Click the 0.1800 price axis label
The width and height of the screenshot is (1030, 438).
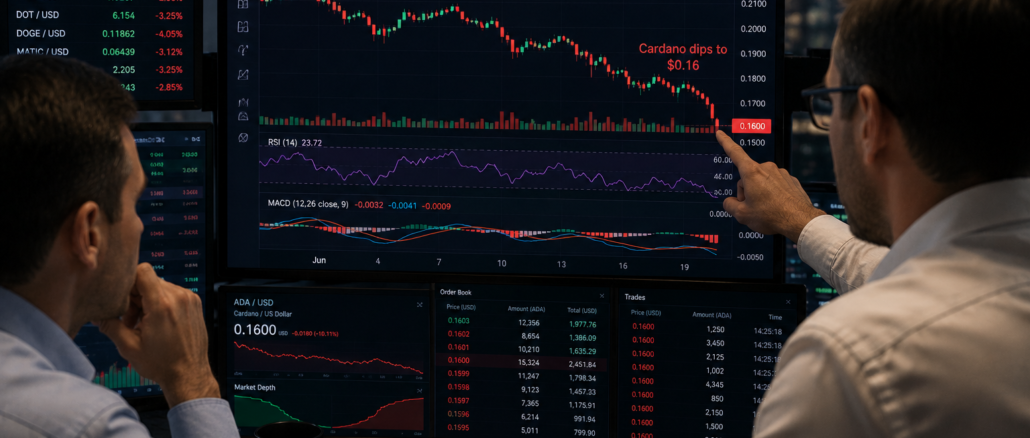pyautogui.click(x=753, y=79)
